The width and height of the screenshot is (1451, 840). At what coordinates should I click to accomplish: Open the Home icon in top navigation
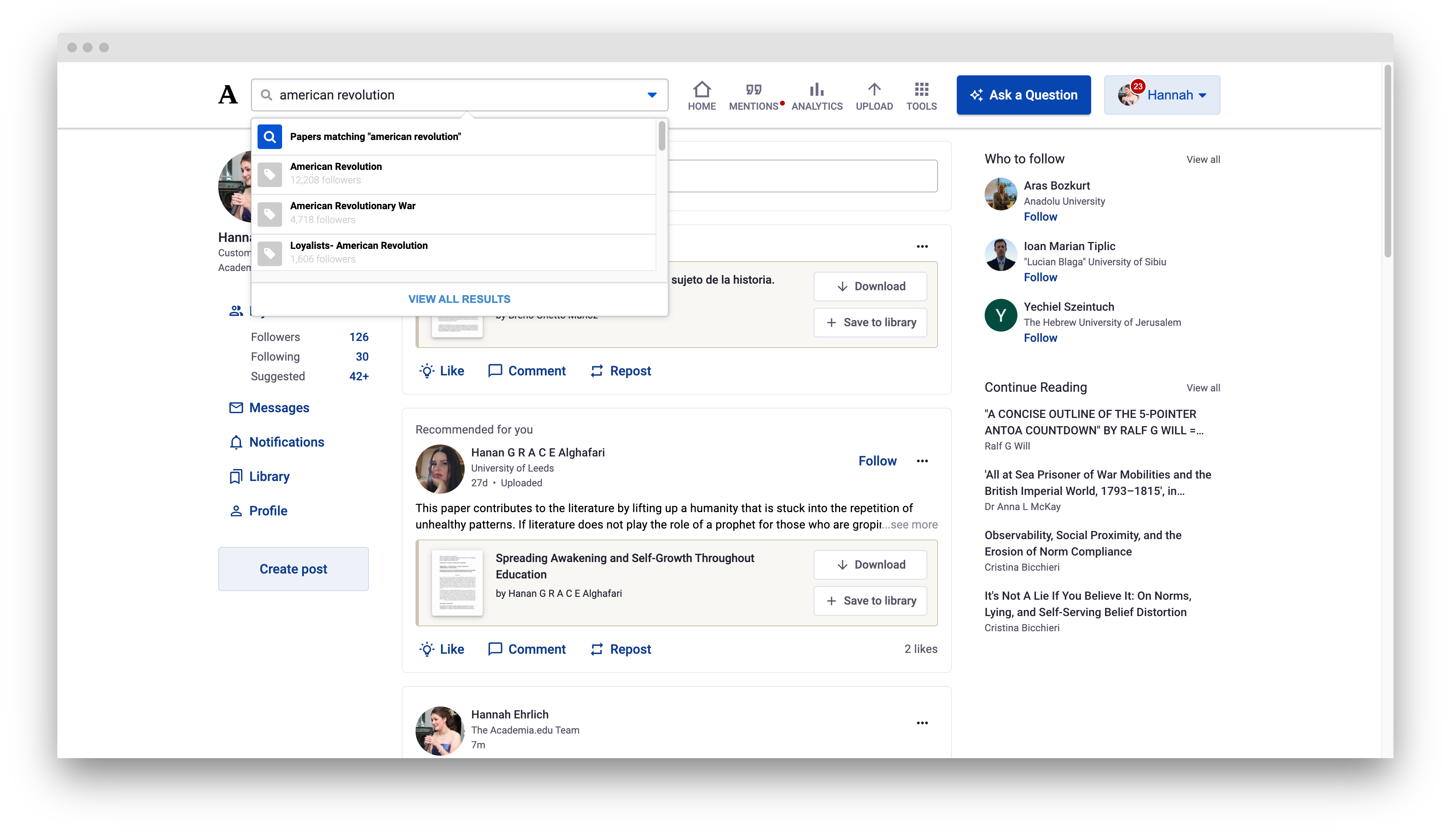[x=702, y=89]
